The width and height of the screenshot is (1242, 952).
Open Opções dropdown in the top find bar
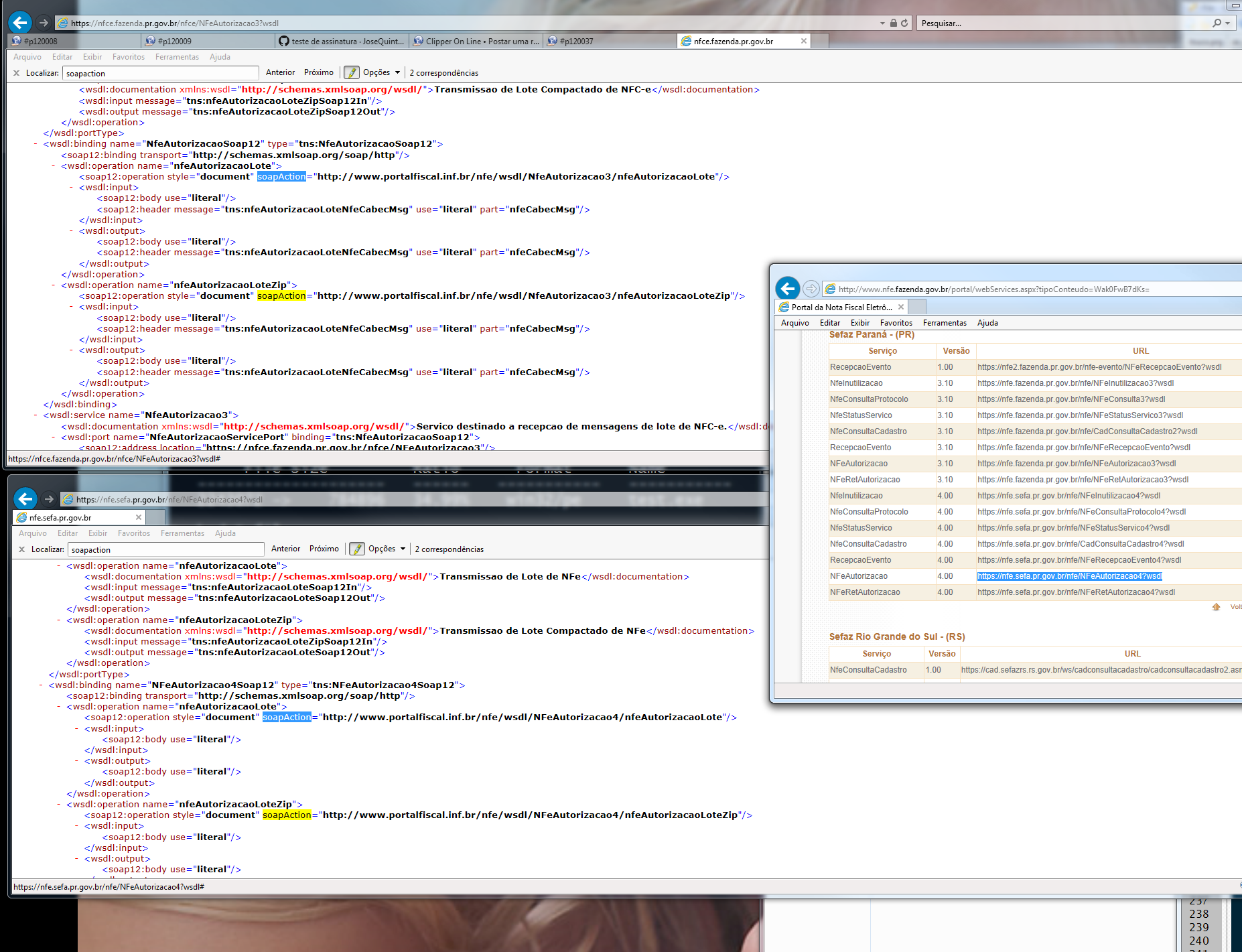(381, 72)
